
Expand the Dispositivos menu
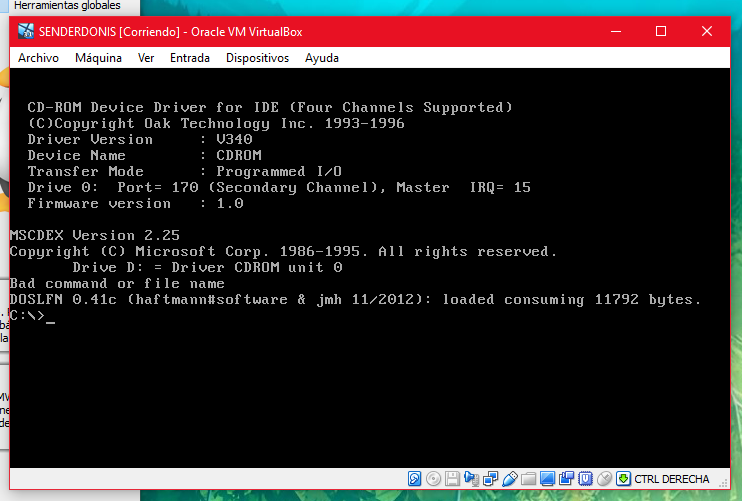(x=257, y=58)
